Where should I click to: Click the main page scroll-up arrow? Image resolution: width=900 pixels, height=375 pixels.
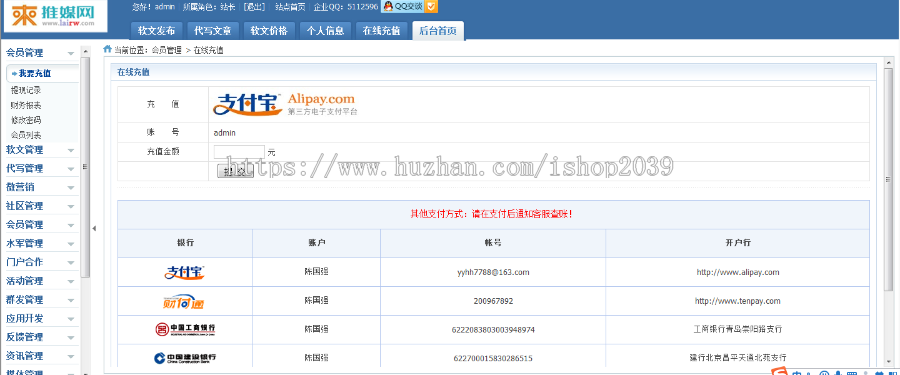889,63
